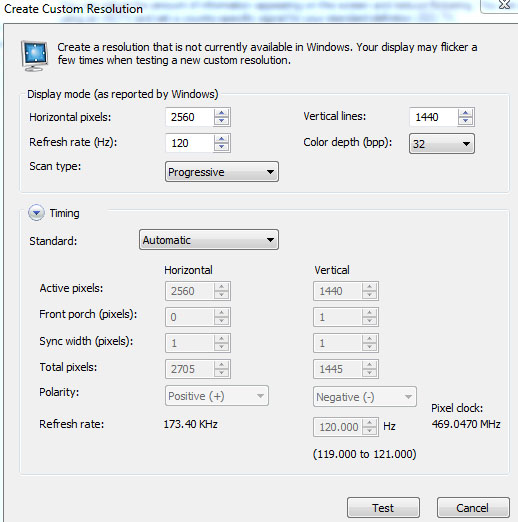Increase Refresh rate (Hz) with up arrow
This screenshot has height=522, width=518.
point(221,139)
